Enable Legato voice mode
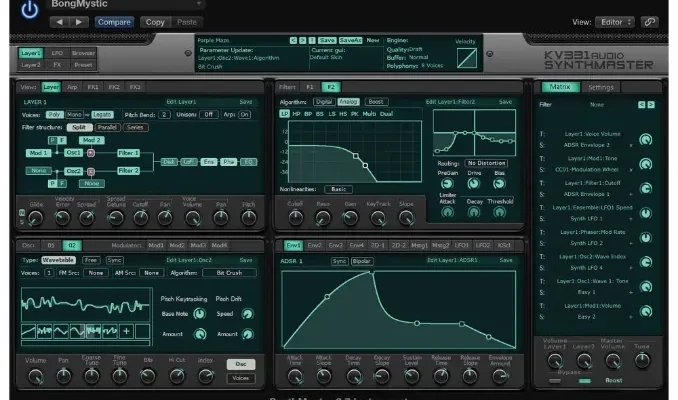 coord(102,114)
